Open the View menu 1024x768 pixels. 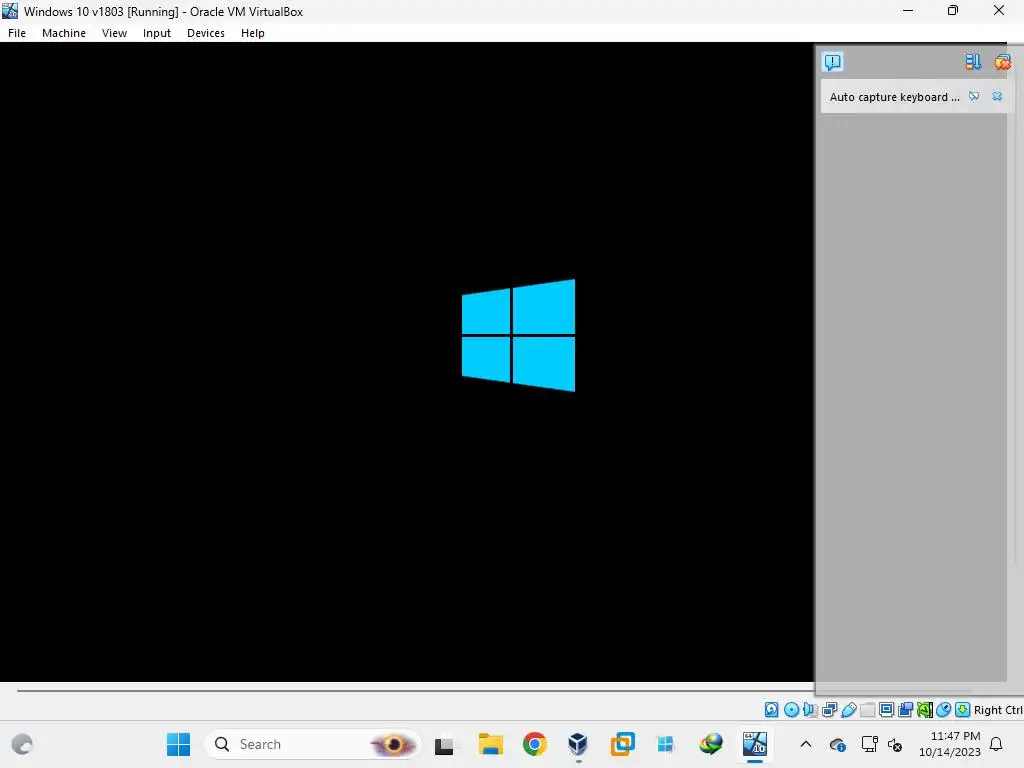click(114, 33)
